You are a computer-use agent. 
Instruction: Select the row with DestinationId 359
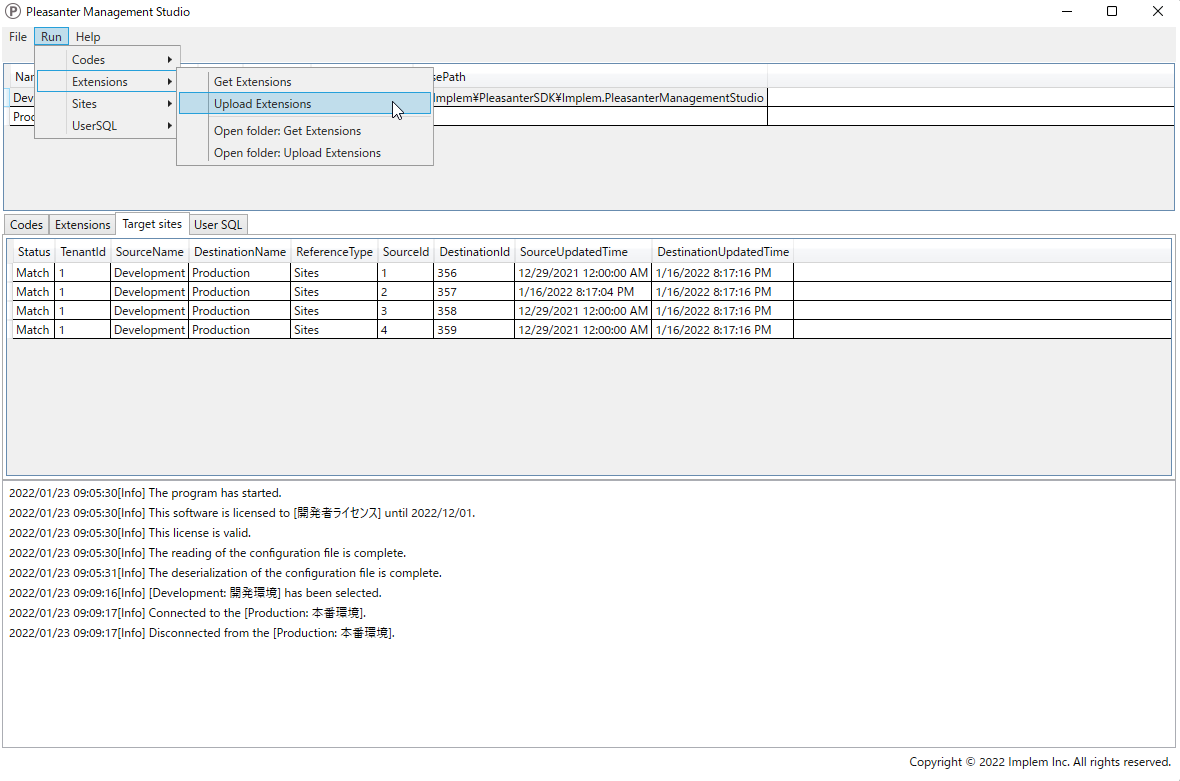click(592, 330)
